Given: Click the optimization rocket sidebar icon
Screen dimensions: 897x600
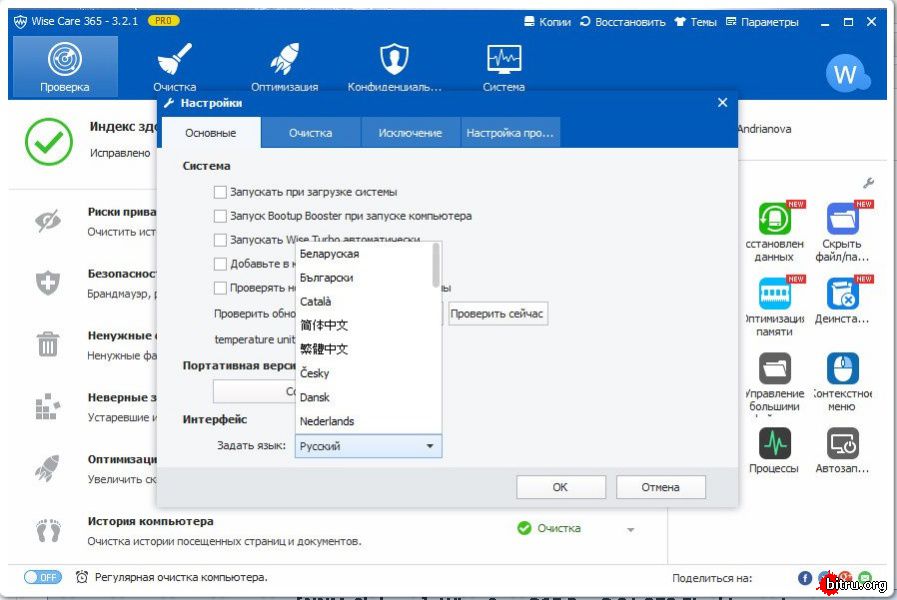Looking at the screenshot, I should pos(47,468).
